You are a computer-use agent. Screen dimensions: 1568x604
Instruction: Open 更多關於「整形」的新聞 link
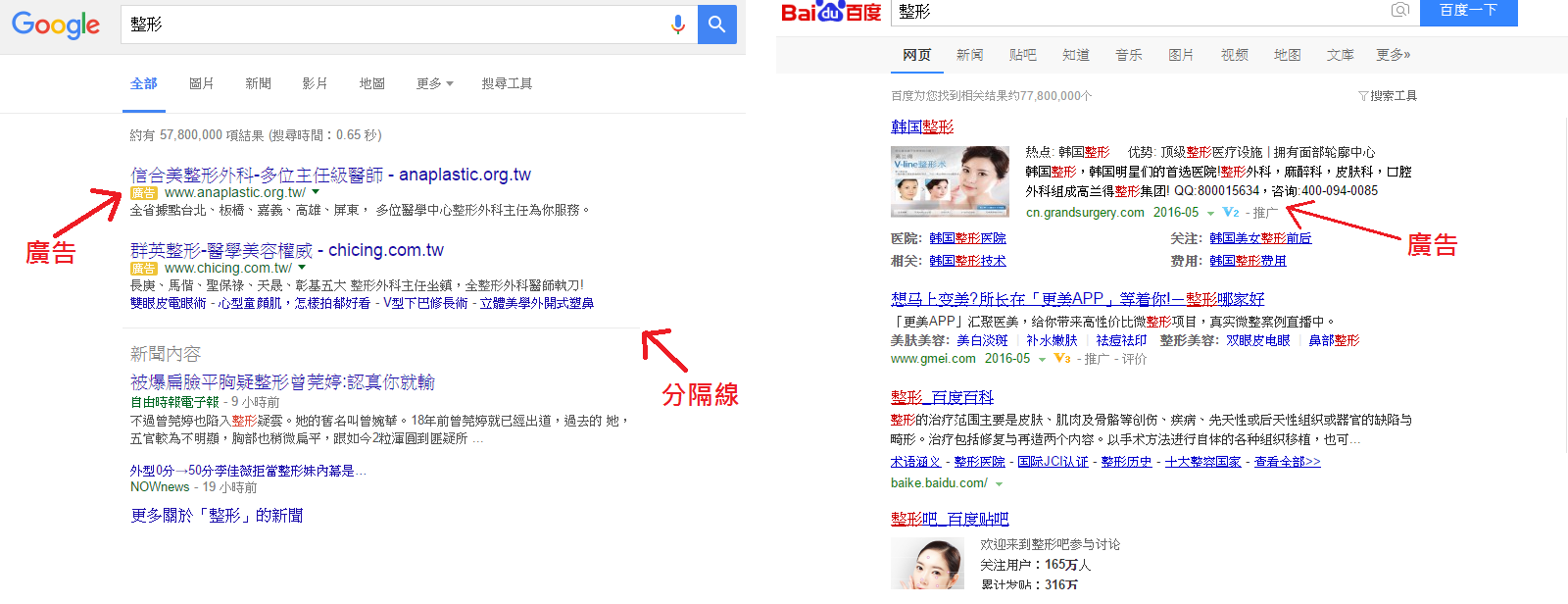pyautogui.click(x=217, y=516)
